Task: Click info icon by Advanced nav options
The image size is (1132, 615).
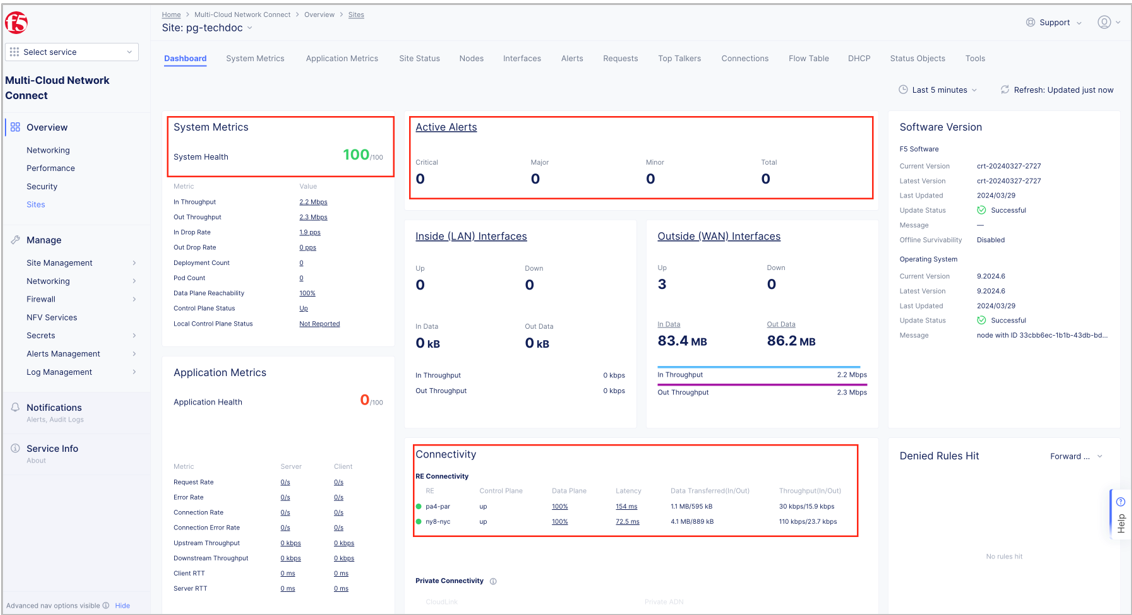Action: [106, 606]
